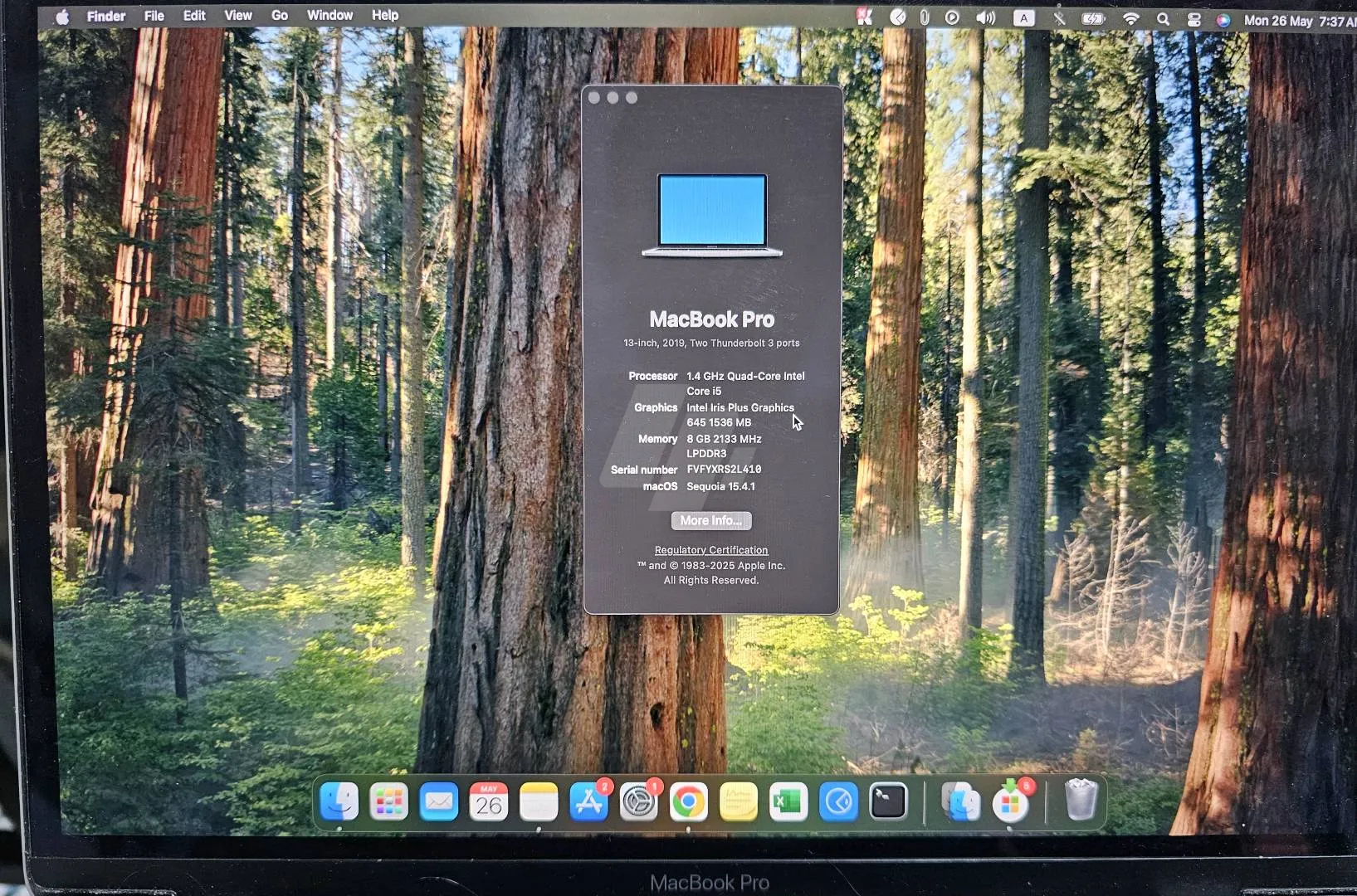
Task: Open the yellow Stickies app in Dock
Action: click(x=739, y=801)
